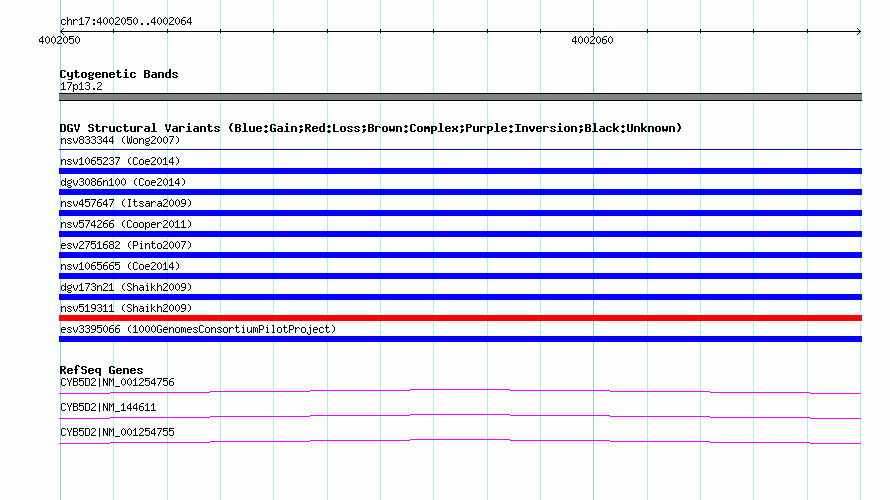Image resolution: width=890 pixels, height=500 pixels.
Task: Click the blue bar under esv3395066
Action: [460, 339]
